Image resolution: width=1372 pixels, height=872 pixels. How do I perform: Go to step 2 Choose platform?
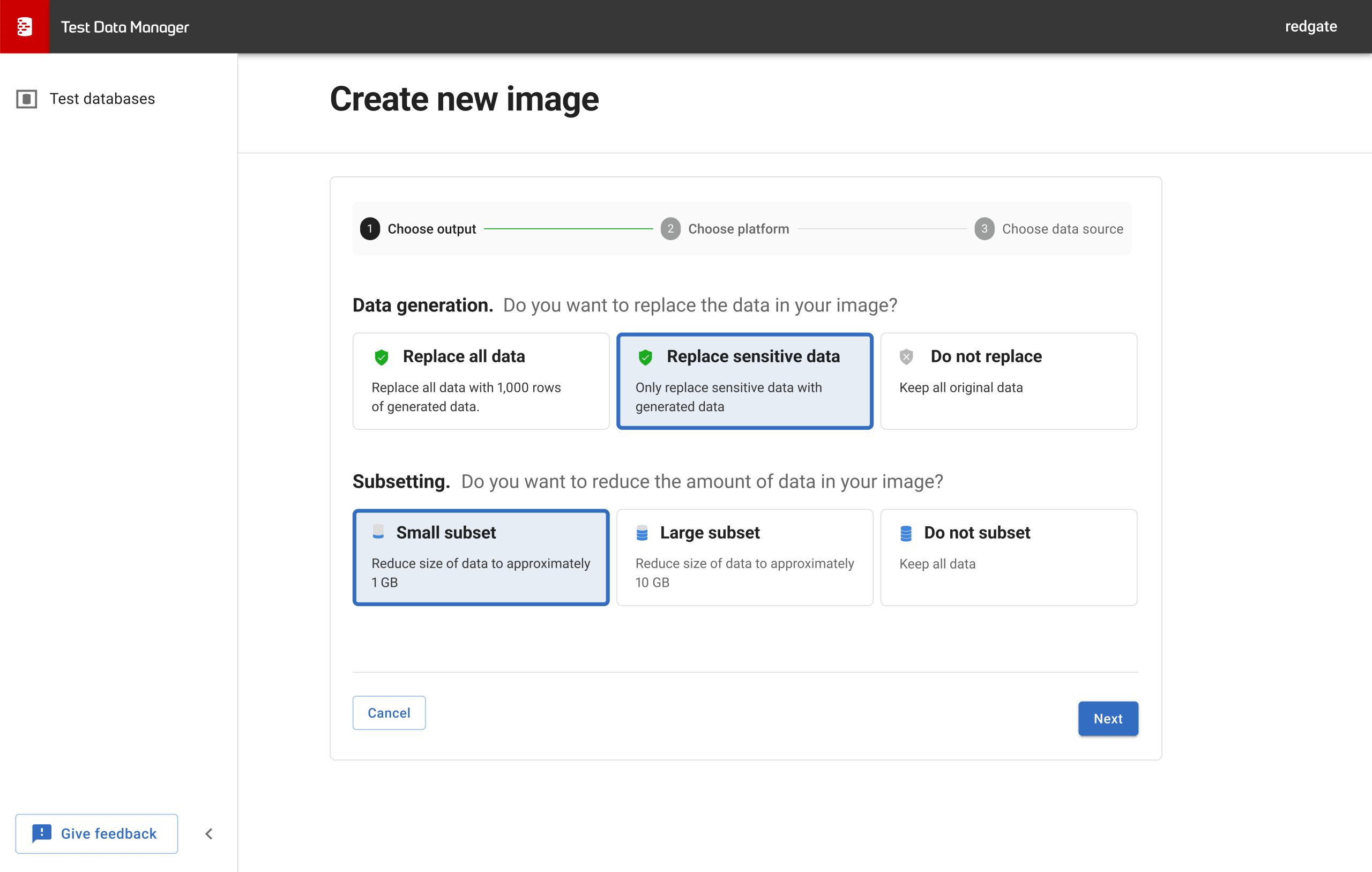pos(725,228)
